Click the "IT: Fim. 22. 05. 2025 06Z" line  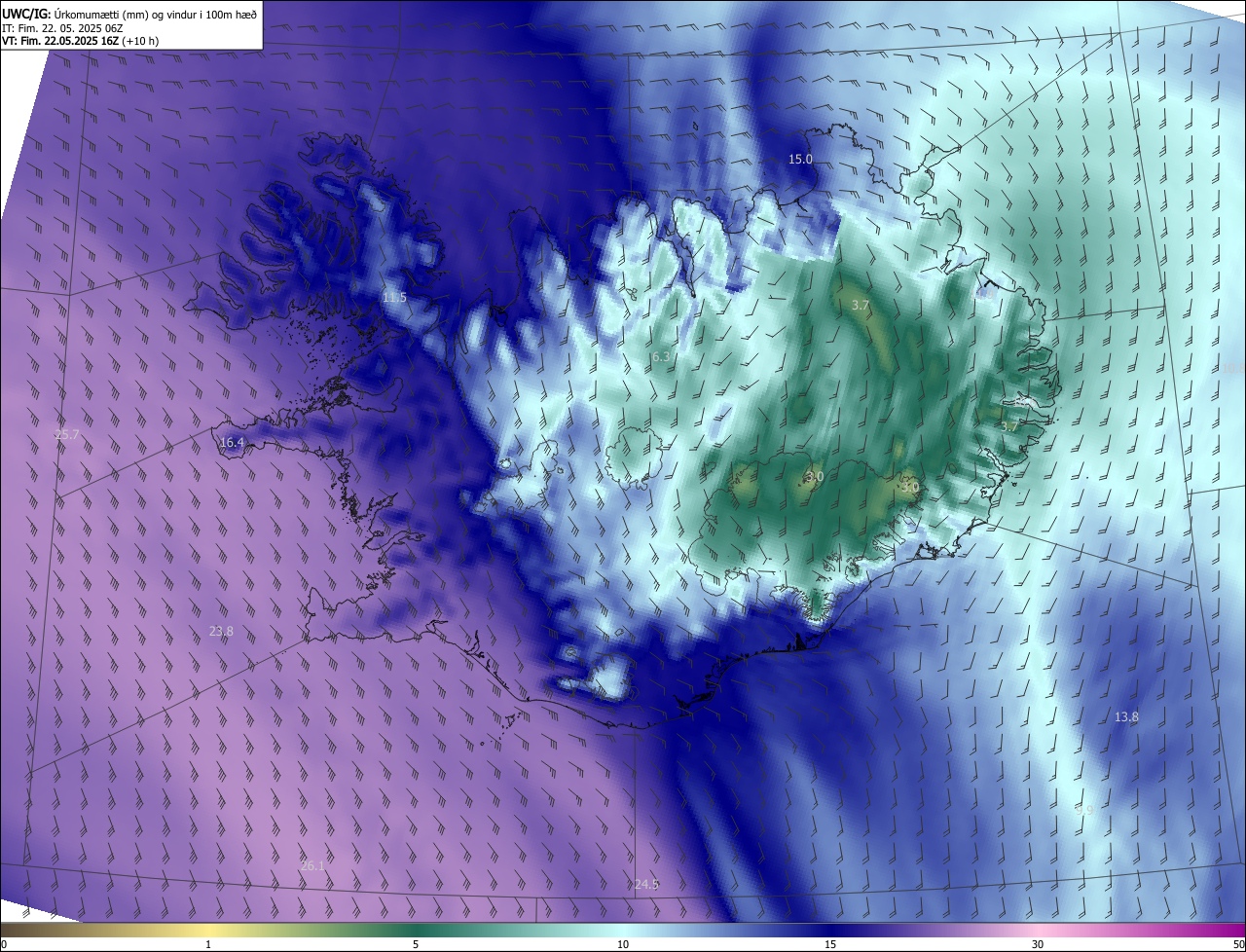pyautogui.click(x=62, y=27)
